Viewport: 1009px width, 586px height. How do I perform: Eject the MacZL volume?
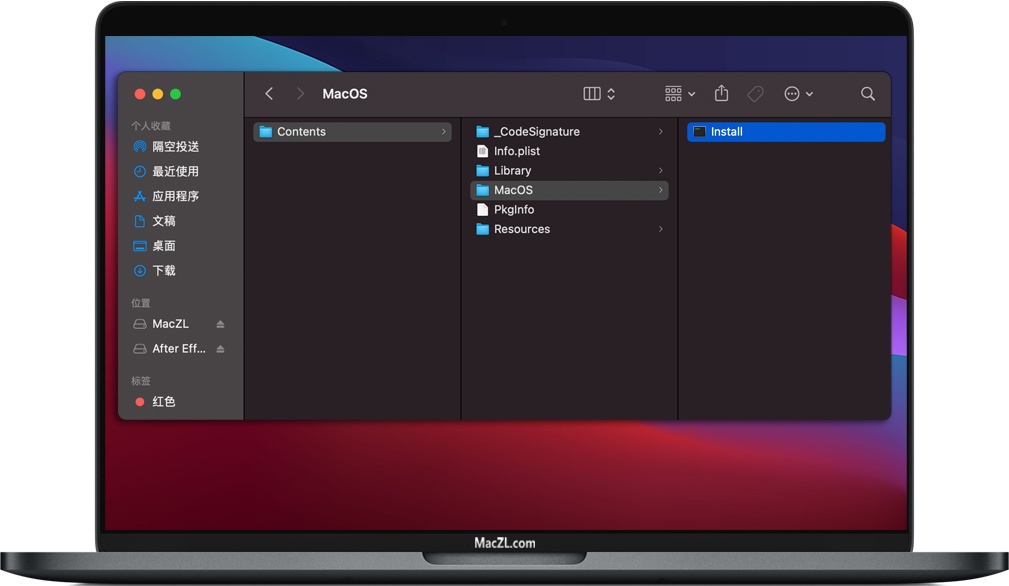[220, 324]
